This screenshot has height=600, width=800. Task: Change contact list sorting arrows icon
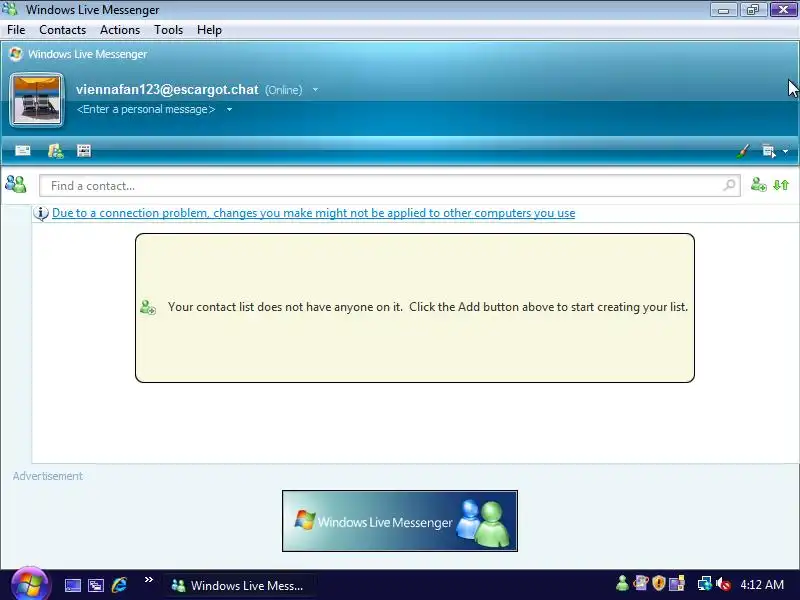[x=781, y=185]
